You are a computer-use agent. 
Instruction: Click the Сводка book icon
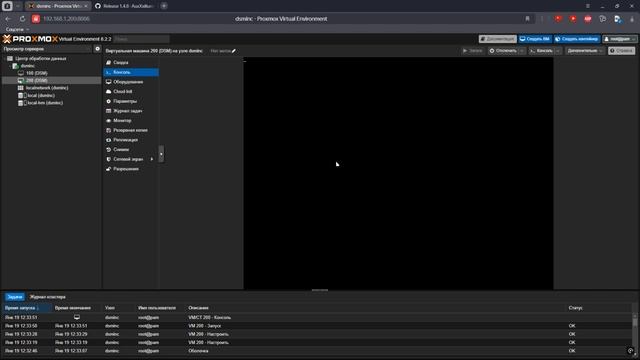(x=109, y=62)
